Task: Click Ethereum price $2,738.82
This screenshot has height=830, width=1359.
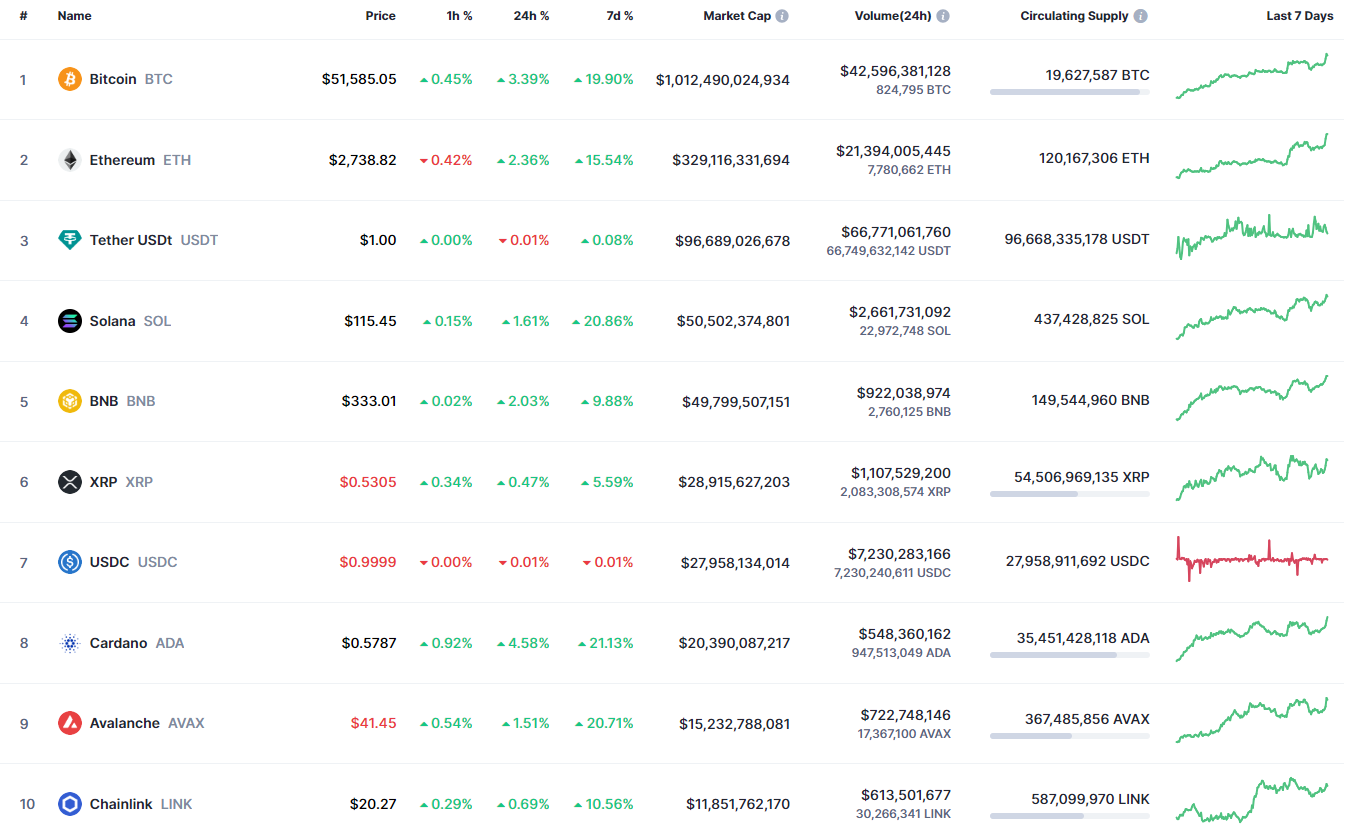Action: pos(362,160)
